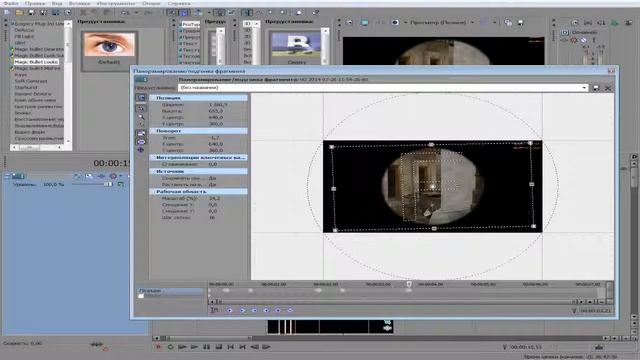Click Play from start in transport bar
The height and width of the screenshot is (360, 640).
pyautogui.click(x=182, y=347)
